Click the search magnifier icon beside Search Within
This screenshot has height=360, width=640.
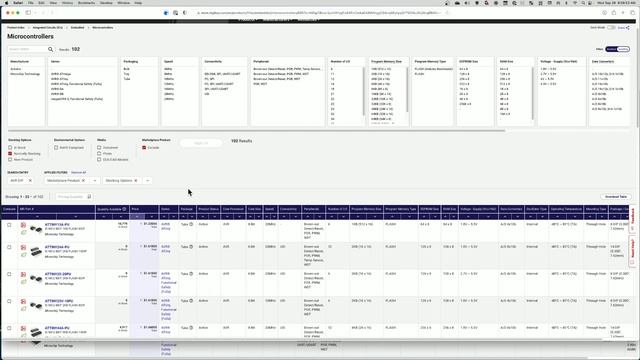click(51, 49)
